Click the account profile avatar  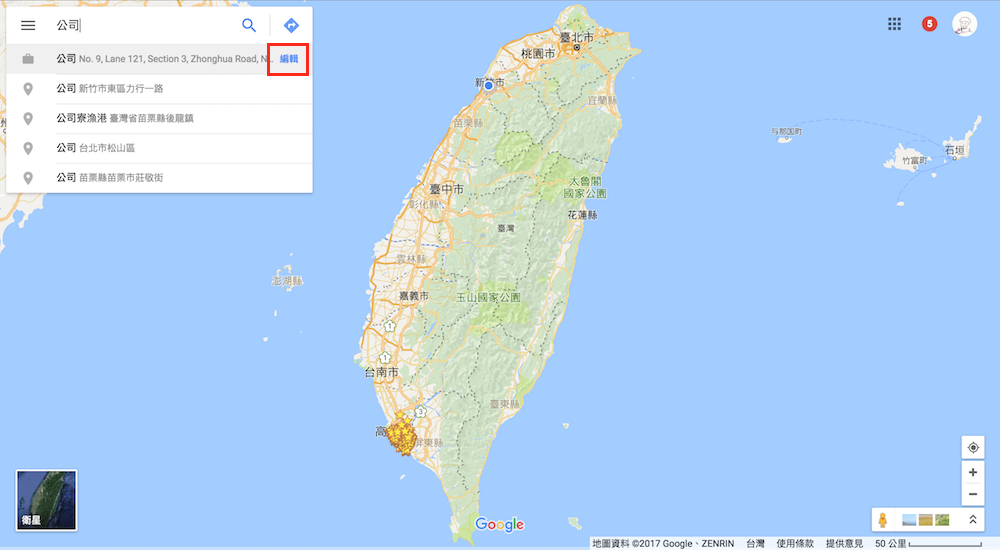(965, 25)
